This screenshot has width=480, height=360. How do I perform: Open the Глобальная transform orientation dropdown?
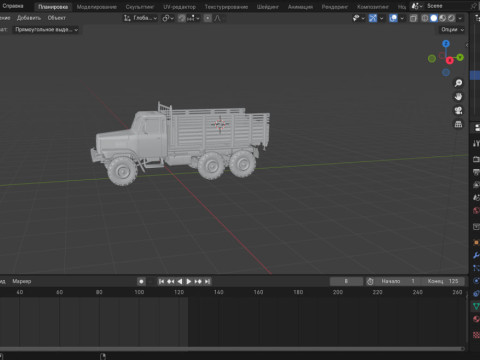[x=140, y=18]
